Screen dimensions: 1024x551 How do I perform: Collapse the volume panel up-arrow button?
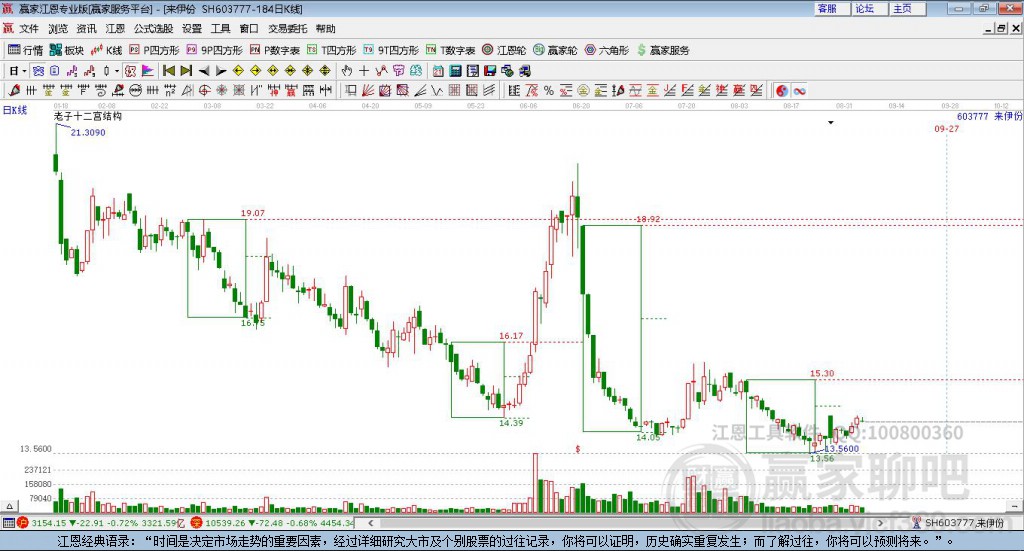tap(10, 507)
